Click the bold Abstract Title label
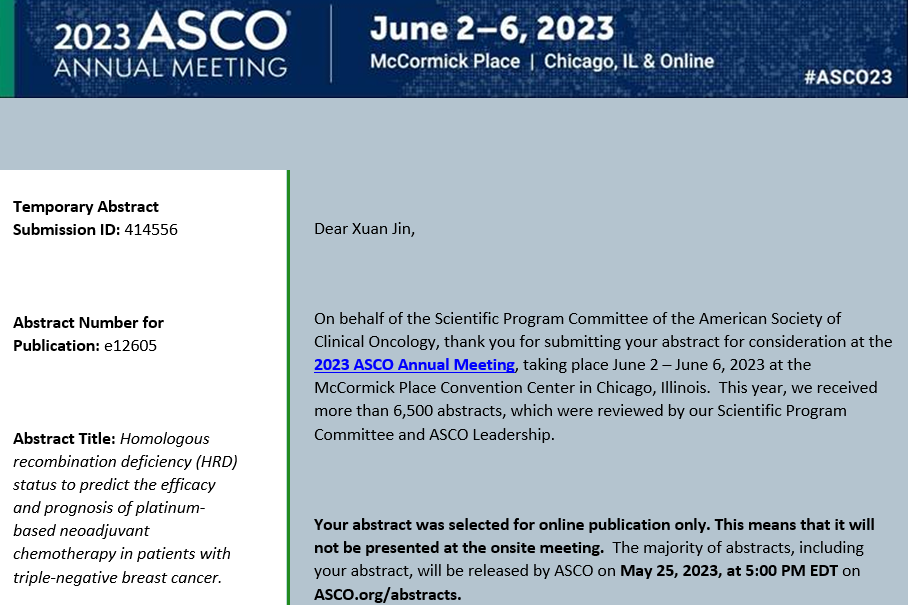This screenshot has height=605, width=908. (x=64, y=439)
